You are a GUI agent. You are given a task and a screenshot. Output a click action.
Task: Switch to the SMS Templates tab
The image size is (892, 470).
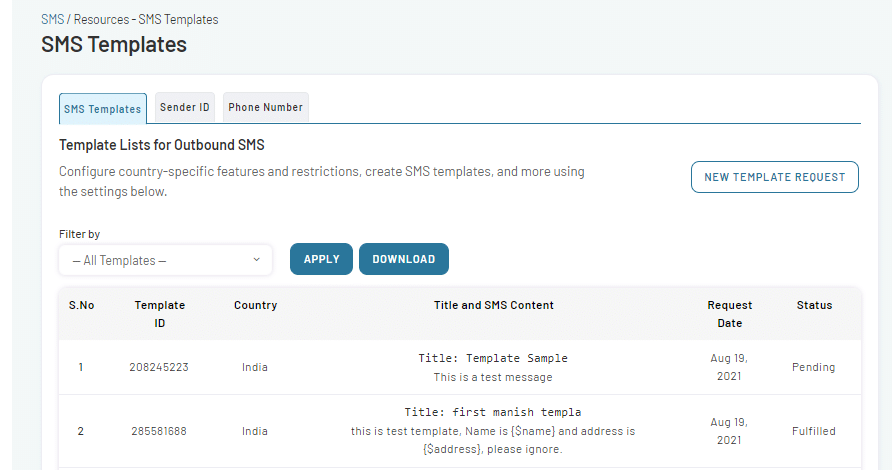[x=102, y=109]
